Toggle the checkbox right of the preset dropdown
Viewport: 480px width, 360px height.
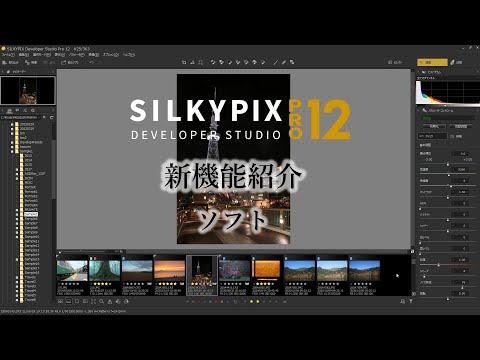452,136
